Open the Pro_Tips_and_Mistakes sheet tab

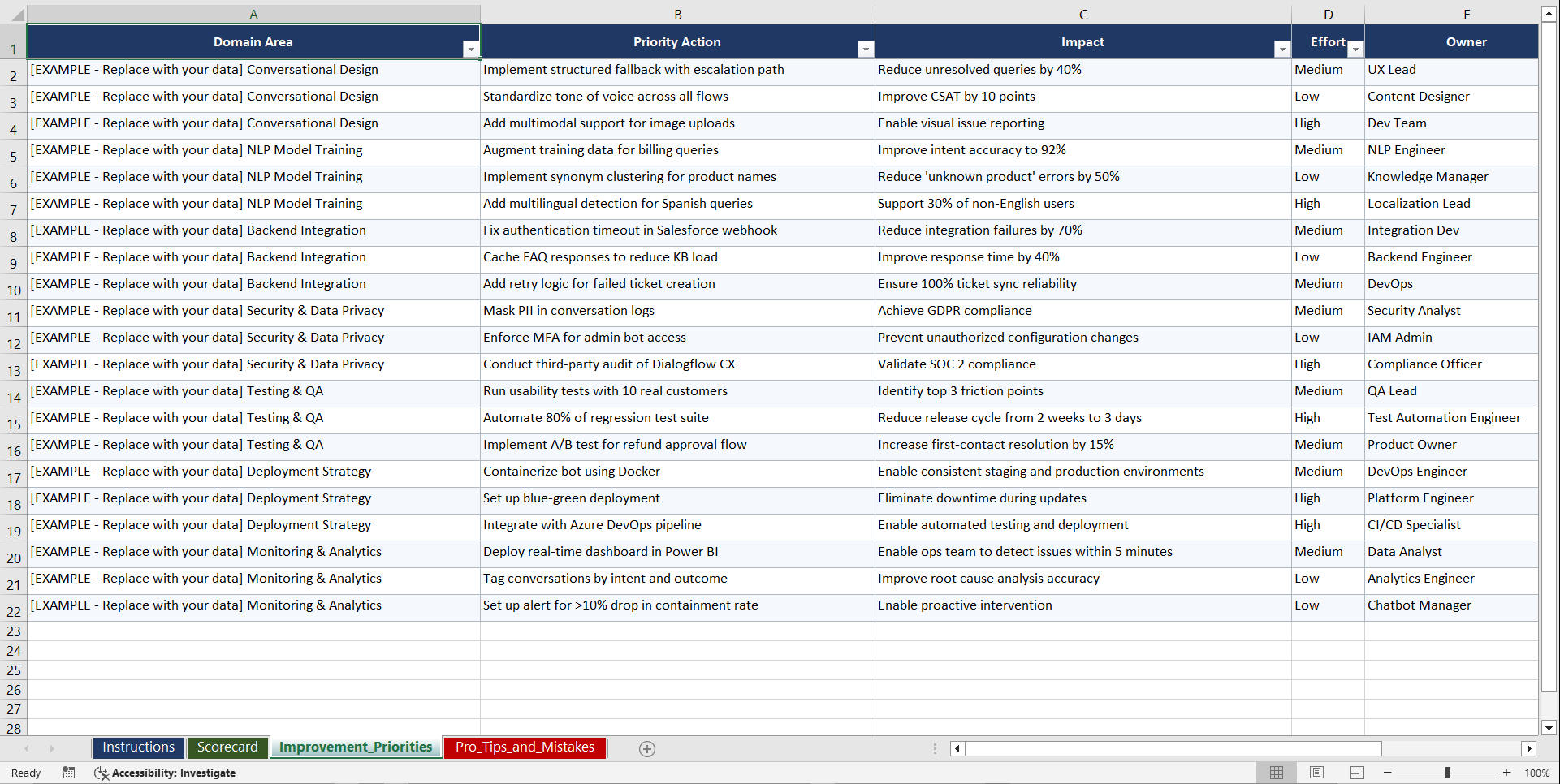(525, 747)
